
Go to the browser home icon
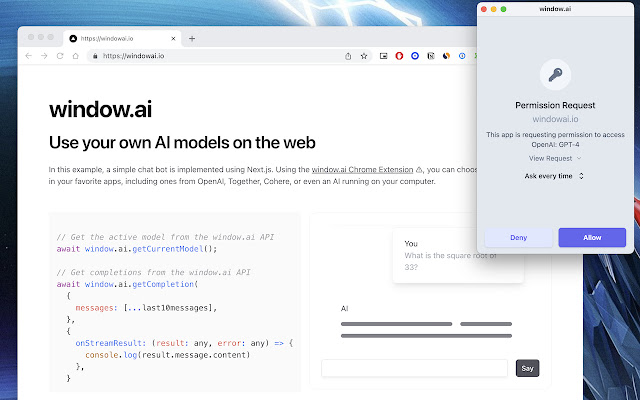76,56
